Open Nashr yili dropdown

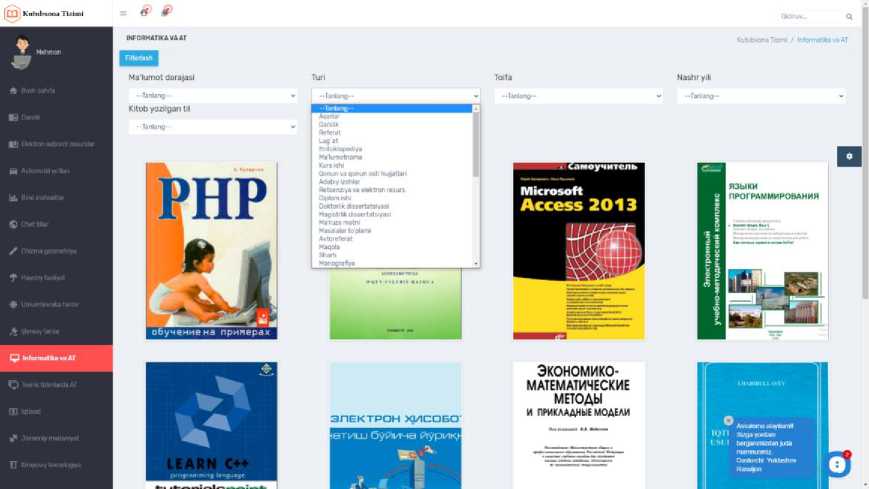click(761, 96)
